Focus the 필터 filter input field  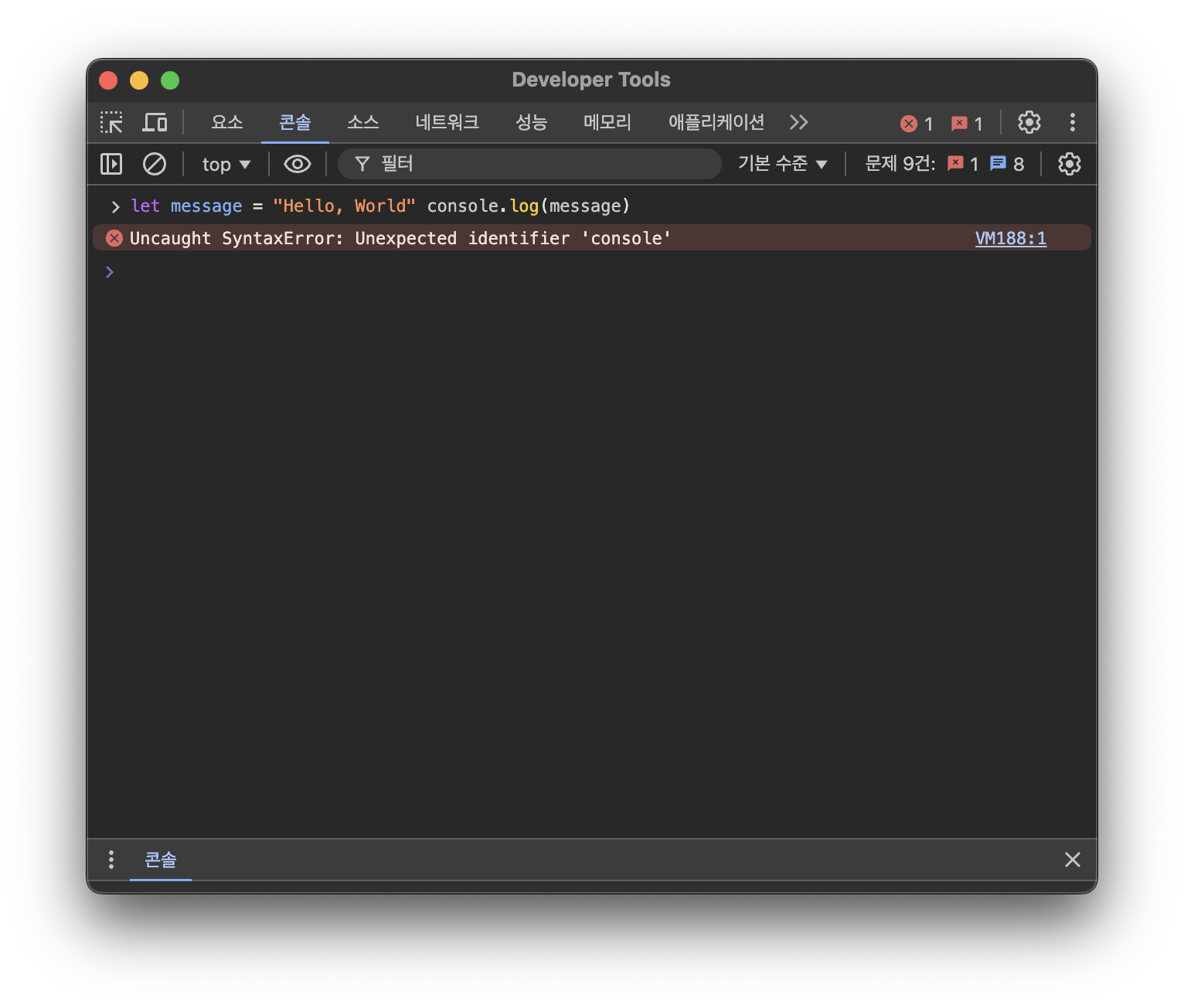pos(529,164)
